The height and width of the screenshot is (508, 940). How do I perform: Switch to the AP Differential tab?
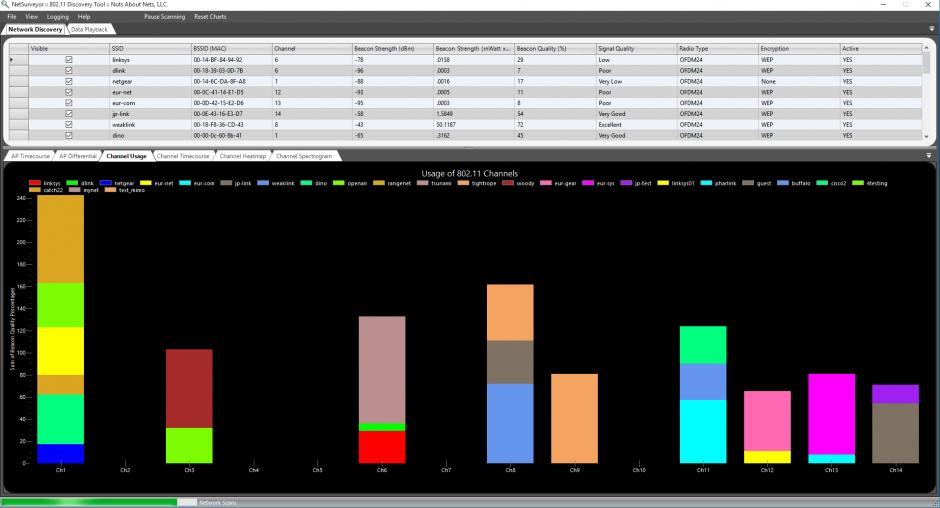click(78, 156)
